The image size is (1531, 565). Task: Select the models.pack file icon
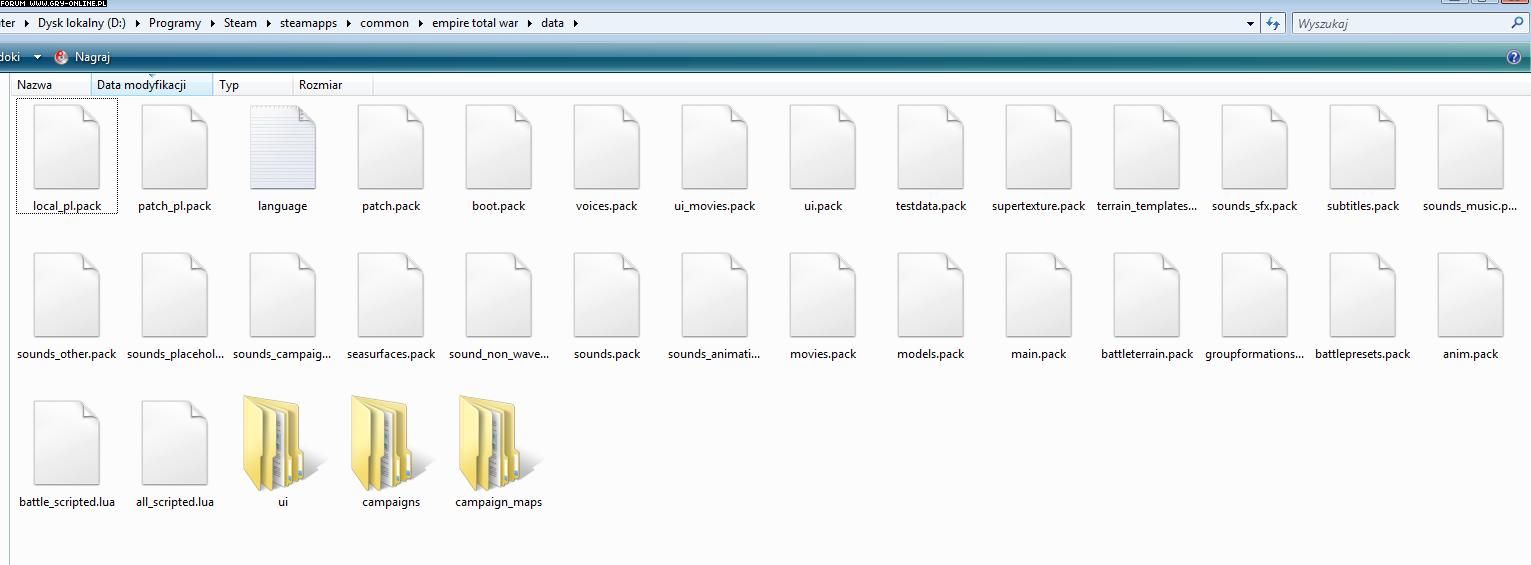click(931, 295)
